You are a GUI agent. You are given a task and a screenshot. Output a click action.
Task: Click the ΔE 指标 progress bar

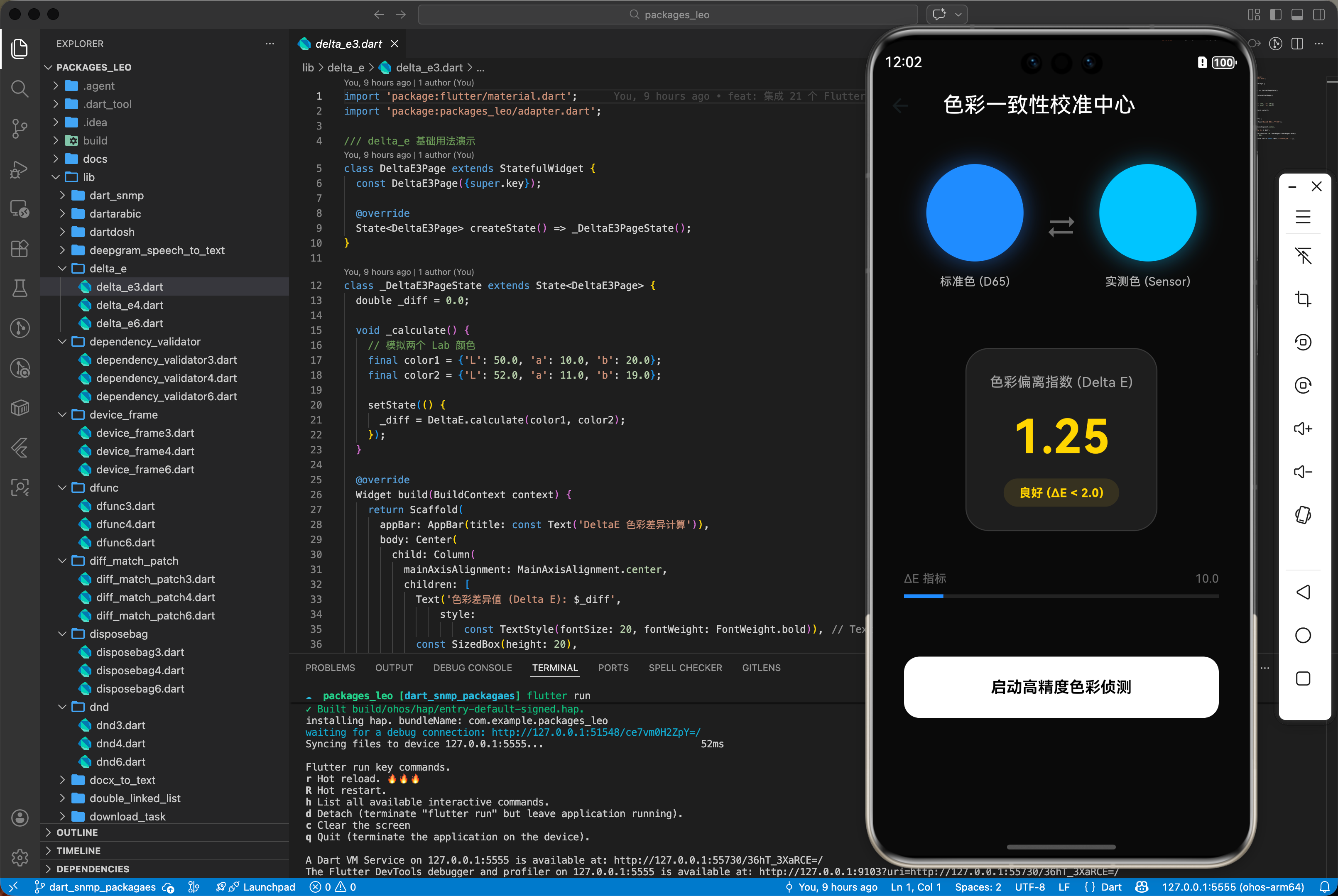tap(1061, 596)
